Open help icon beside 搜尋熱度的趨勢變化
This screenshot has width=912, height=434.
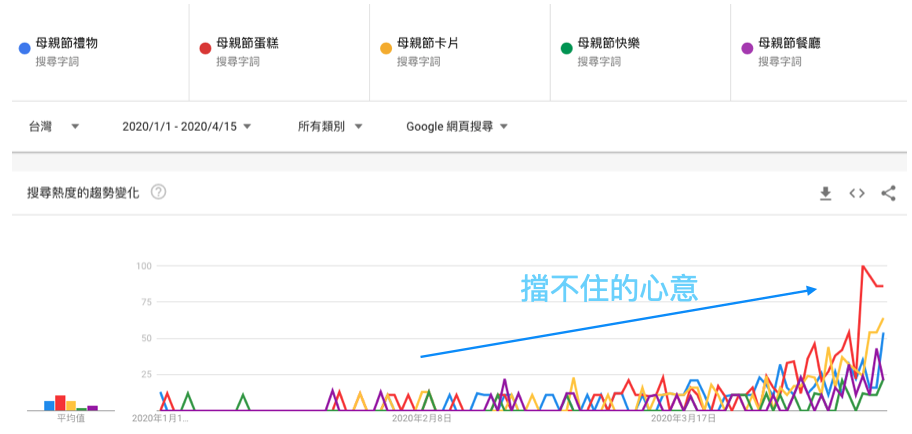tap(158, 192)
